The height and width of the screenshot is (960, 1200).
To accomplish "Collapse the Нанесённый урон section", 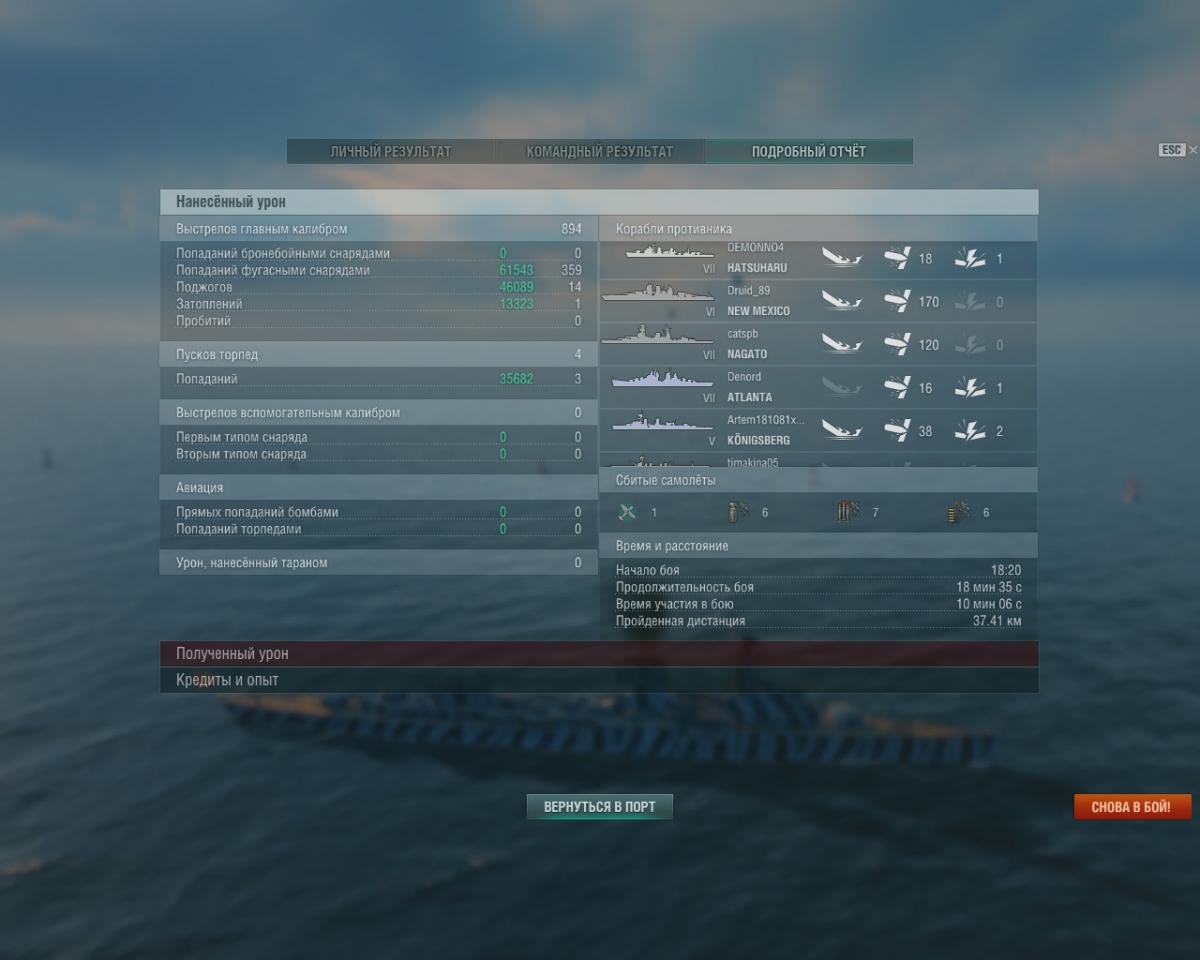I will (599, 202).
